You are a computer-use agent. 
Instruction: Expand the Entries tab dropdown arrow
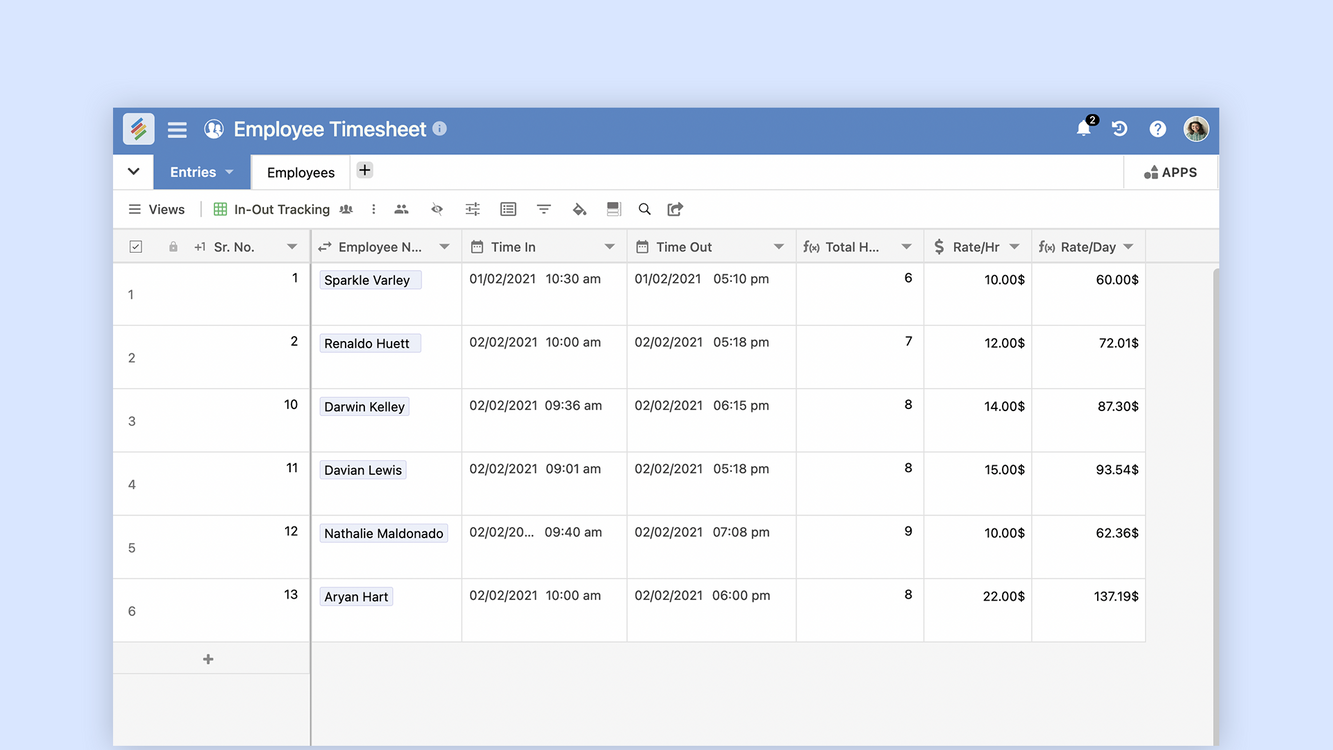tap(229, 172)
